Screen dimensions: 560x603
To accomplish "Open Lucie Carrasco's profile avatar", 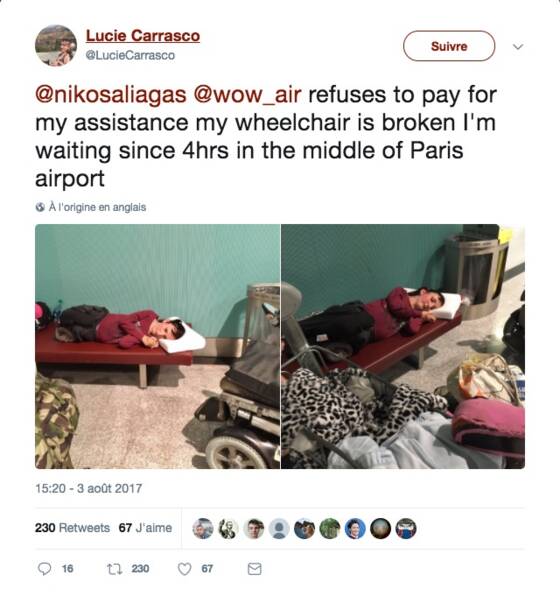I will click(56, 45).
